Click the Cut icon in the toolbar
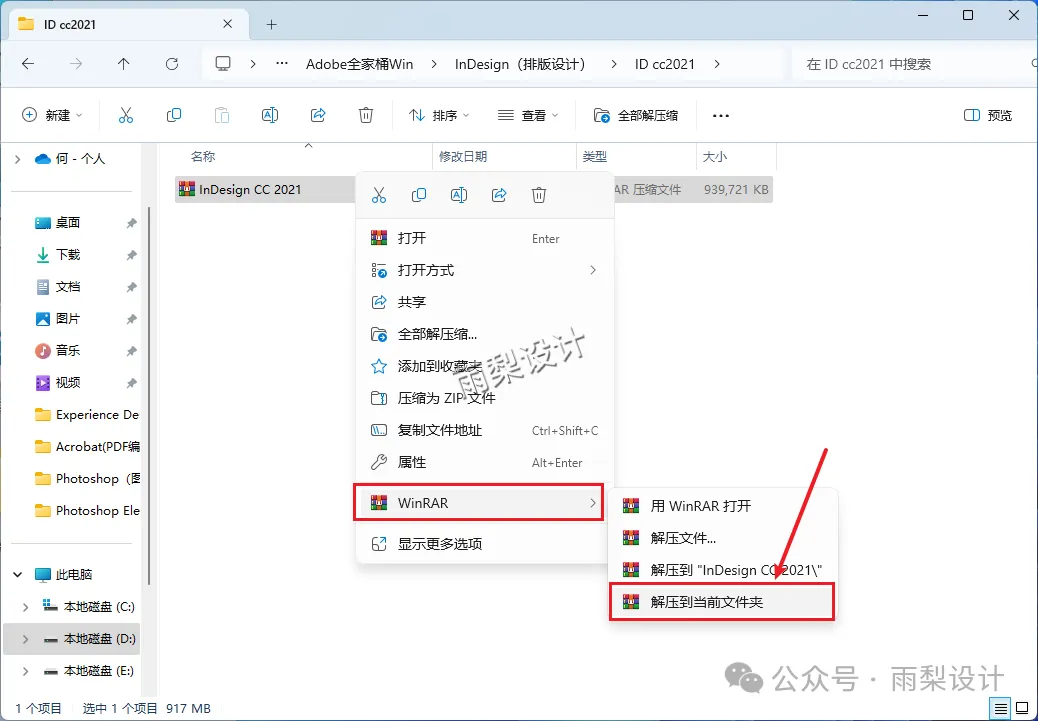Screen dimensions: 1038x721 pos(126,115)
